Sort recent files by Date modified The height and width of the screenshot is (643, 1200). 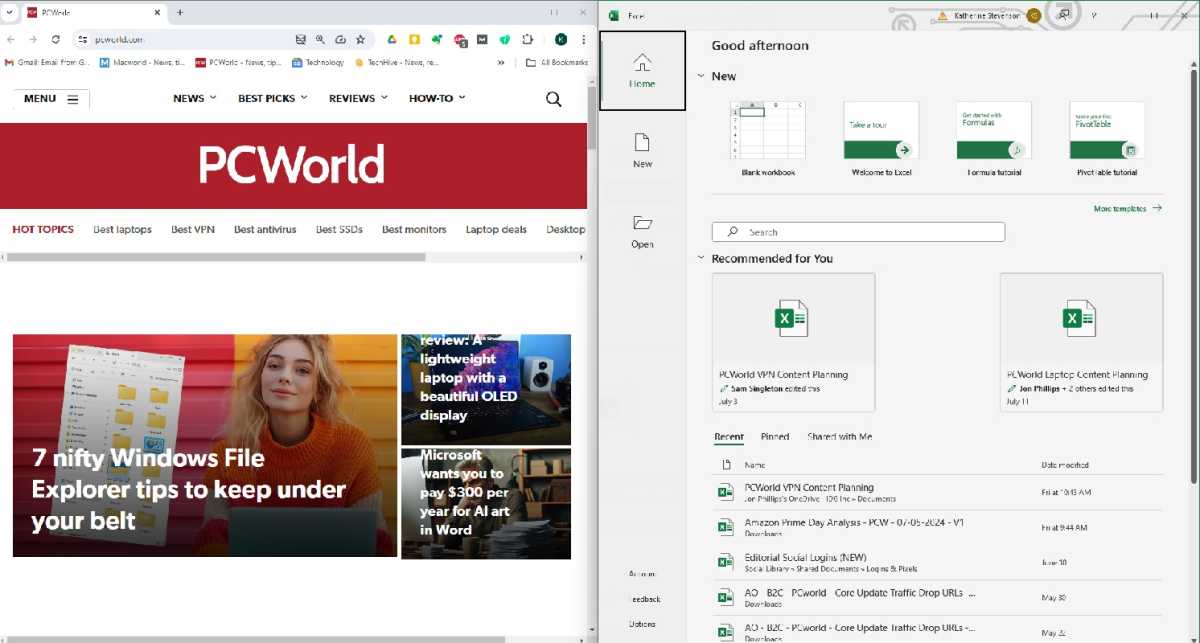click(x=1065, y=465)
